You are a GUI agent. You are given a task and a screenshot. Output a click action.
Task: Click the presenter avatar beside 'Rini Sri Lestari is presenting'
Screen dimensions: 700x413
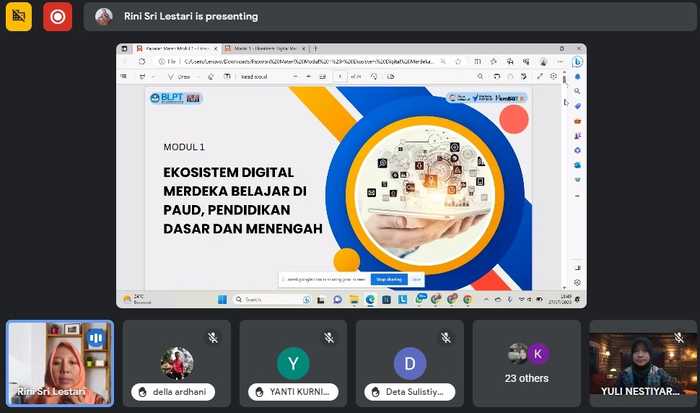[x=104, y=17]
